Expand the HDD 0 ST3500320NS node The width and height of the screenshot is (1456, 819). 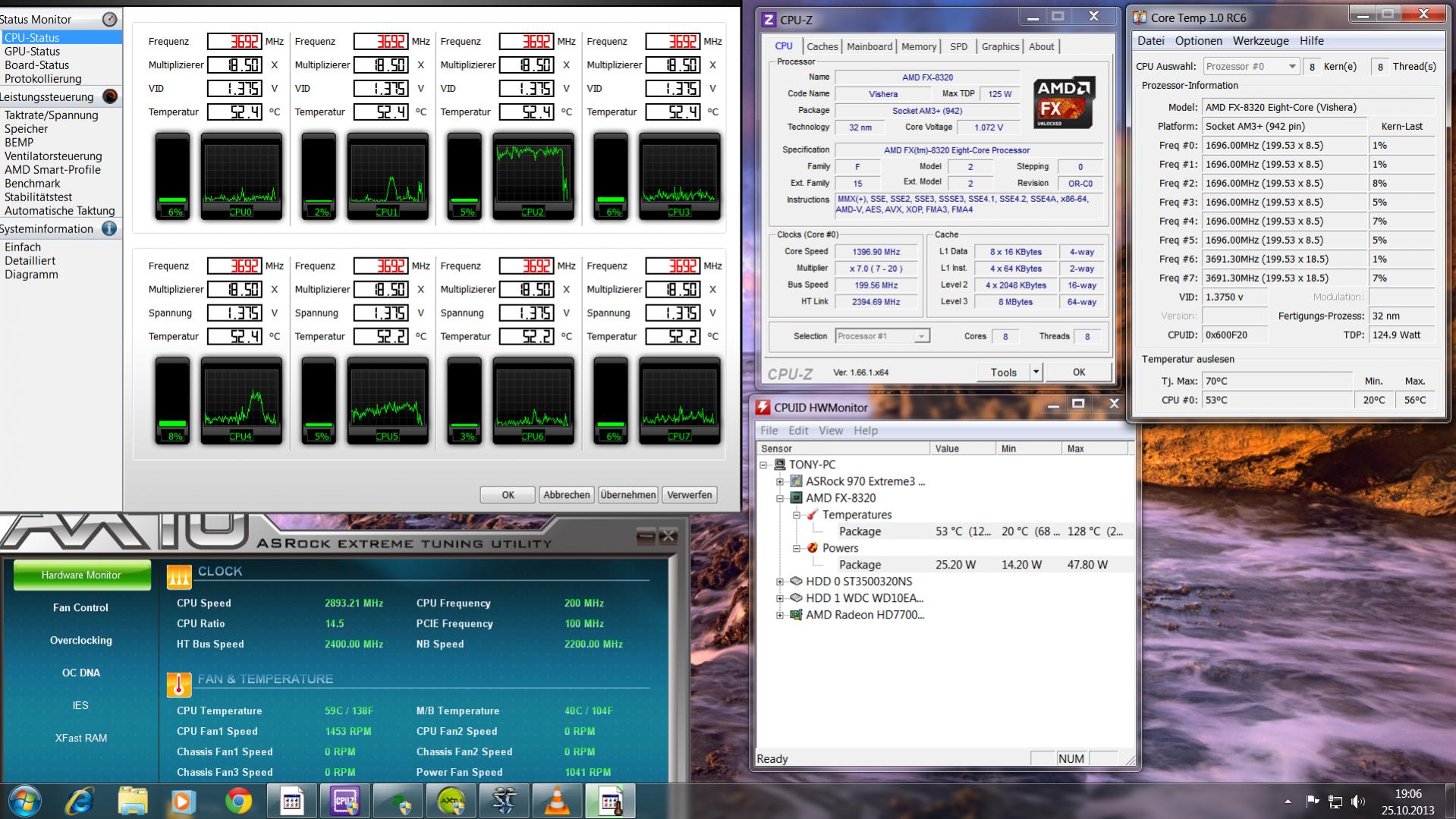[x=779, y=581]
